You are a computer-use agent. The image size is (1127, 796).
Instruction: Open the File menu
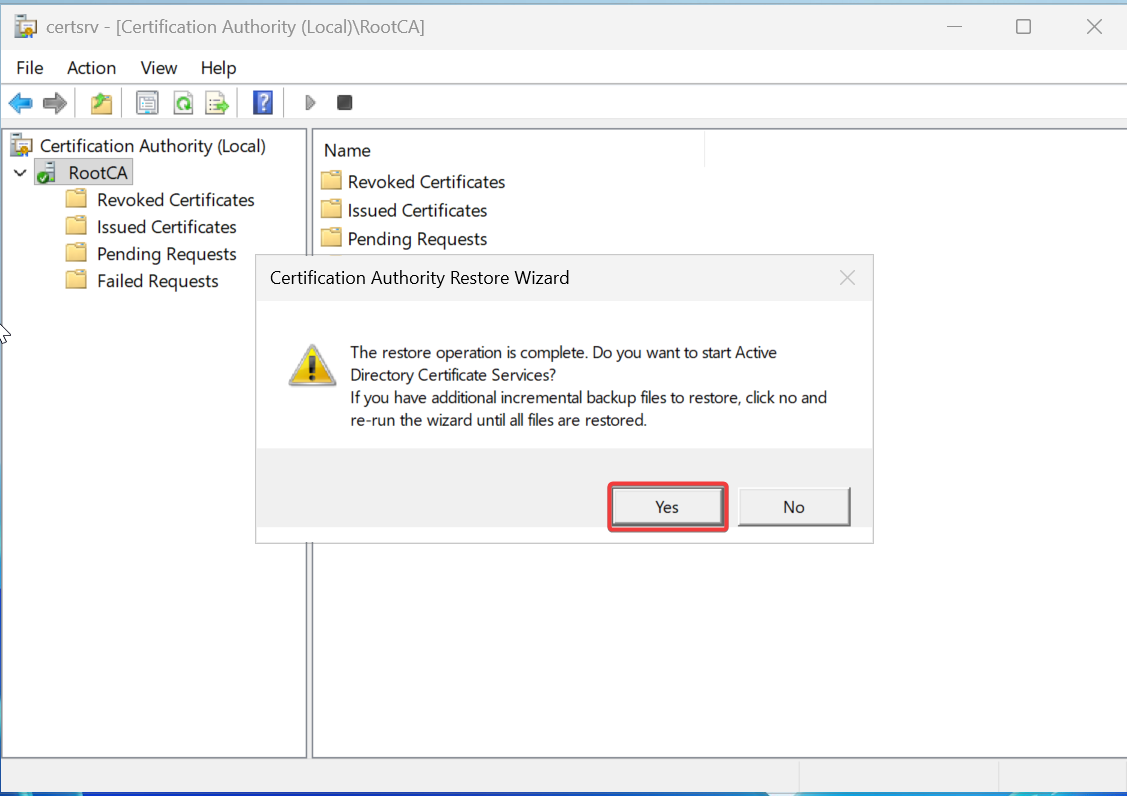(x=30, y=68)
